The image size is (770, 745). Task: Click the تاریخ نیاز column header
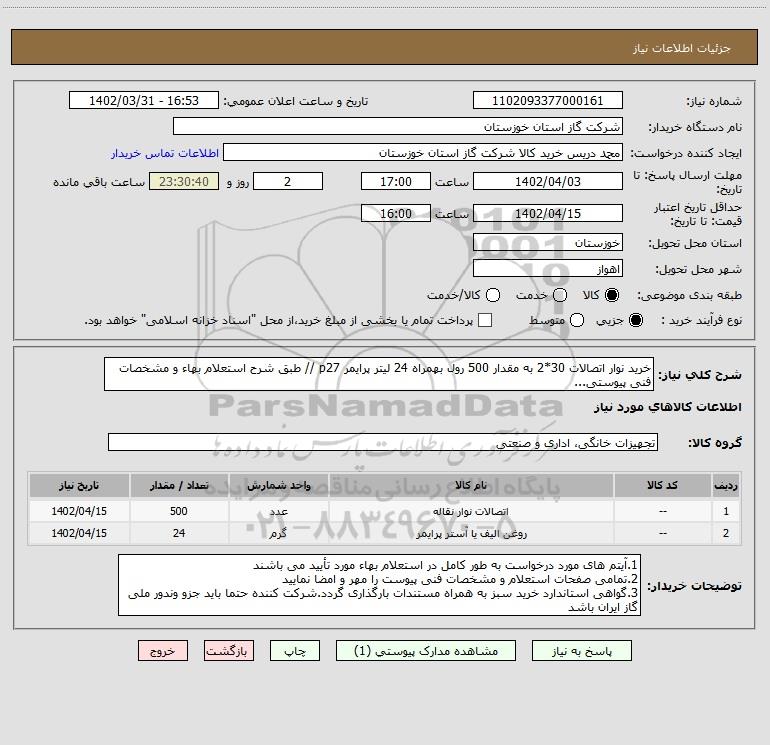pos(79,485)
